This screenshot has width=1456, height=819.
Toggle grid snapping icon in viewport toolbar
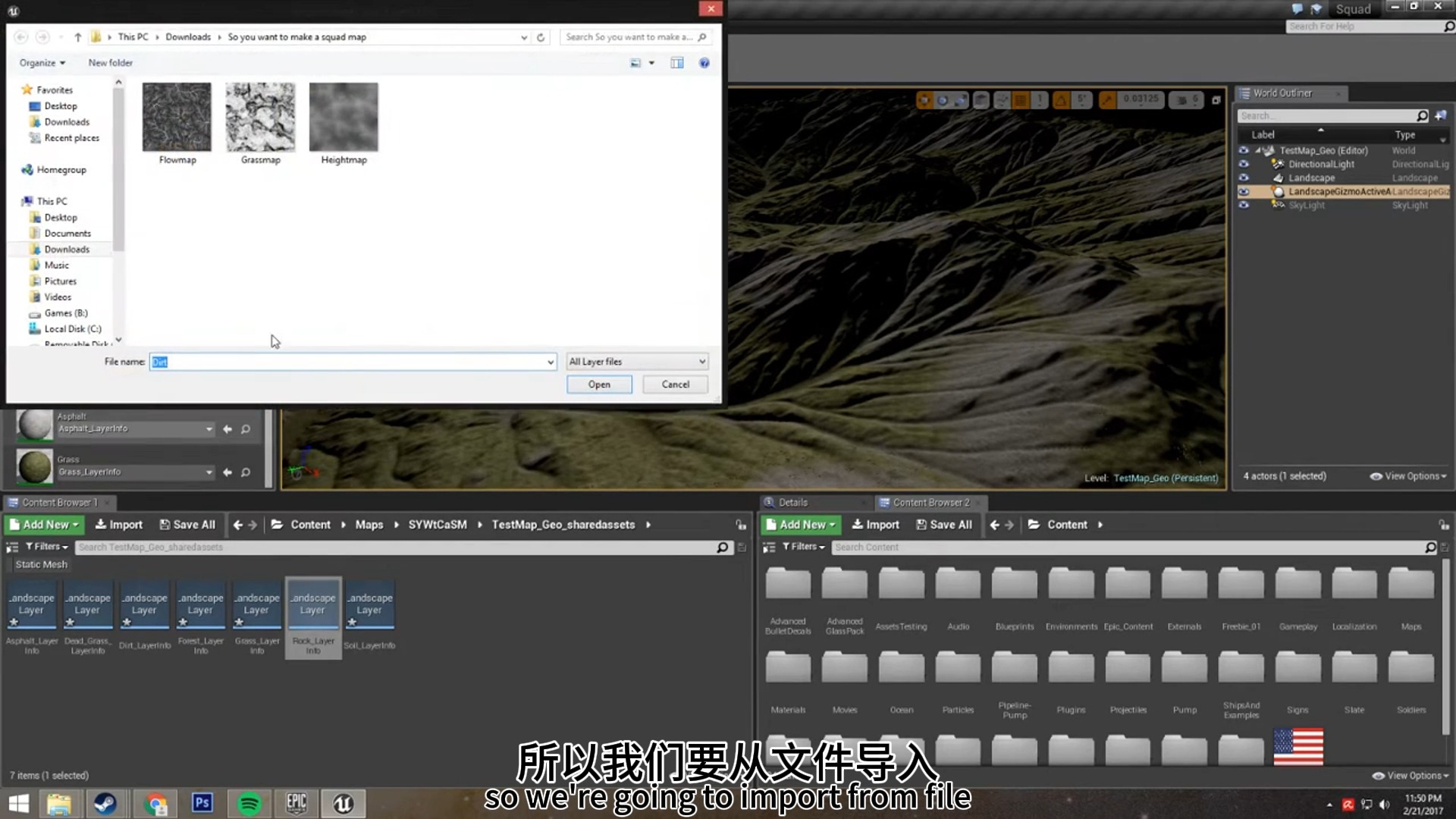pos(1020,100)
